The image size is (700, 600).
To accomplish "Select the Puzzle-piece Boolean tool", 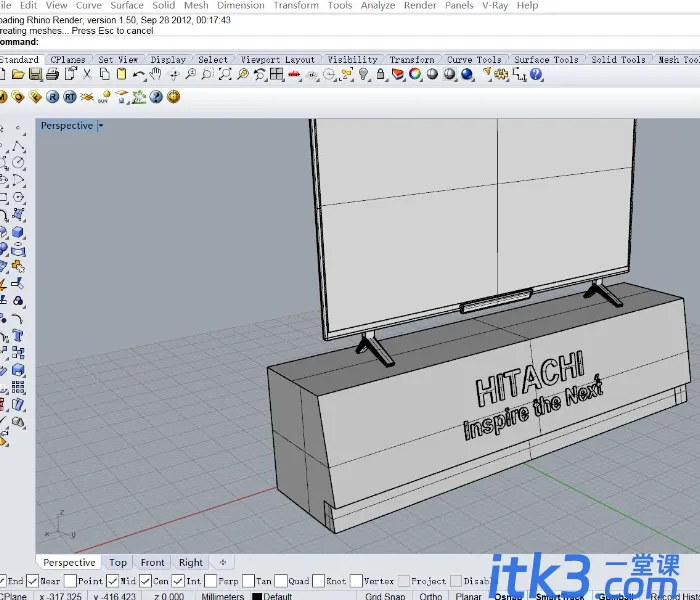I will coord(18,267).
